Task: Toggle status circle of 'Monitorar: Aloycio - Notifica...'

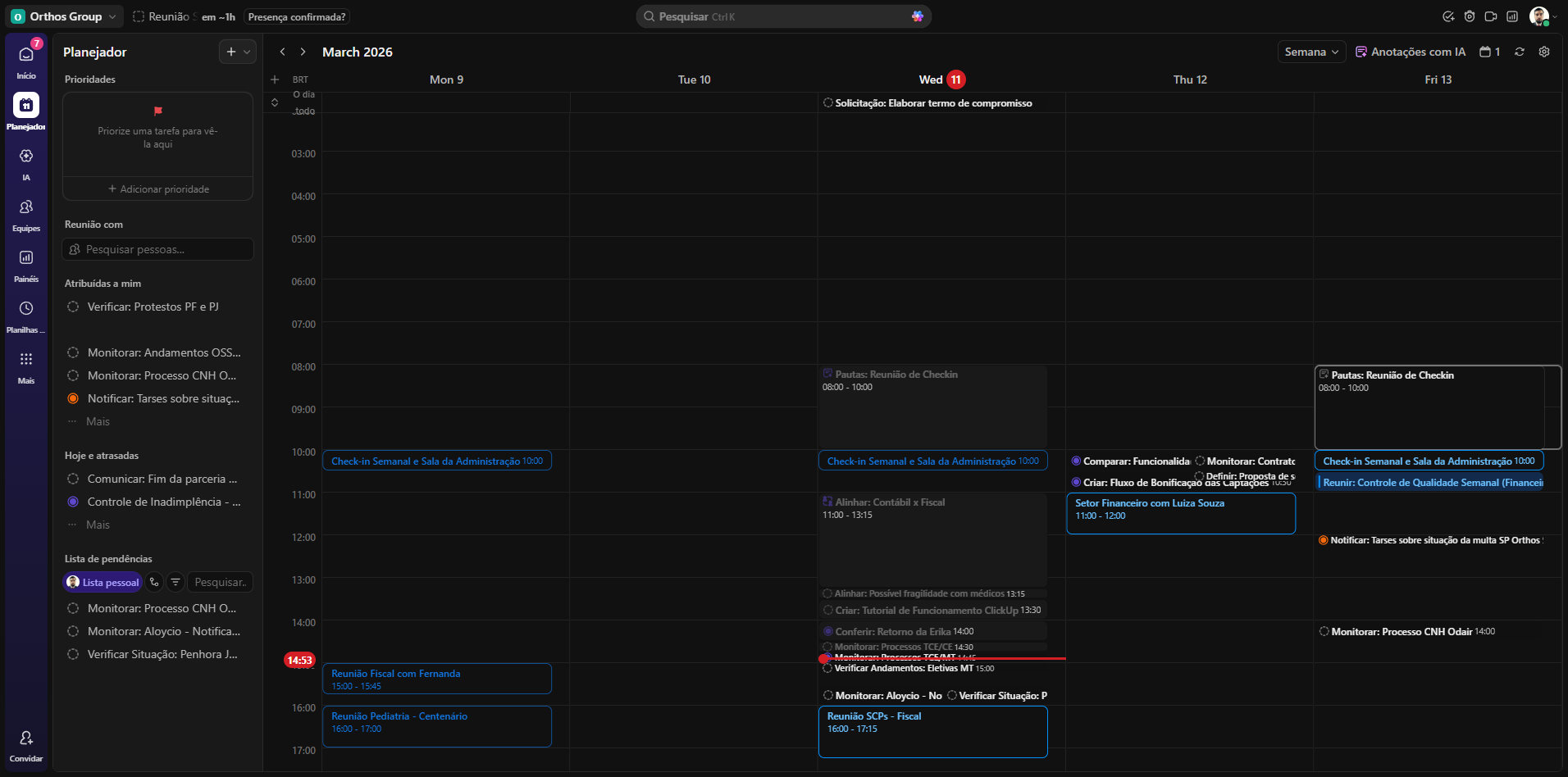Action: [73, 631]
